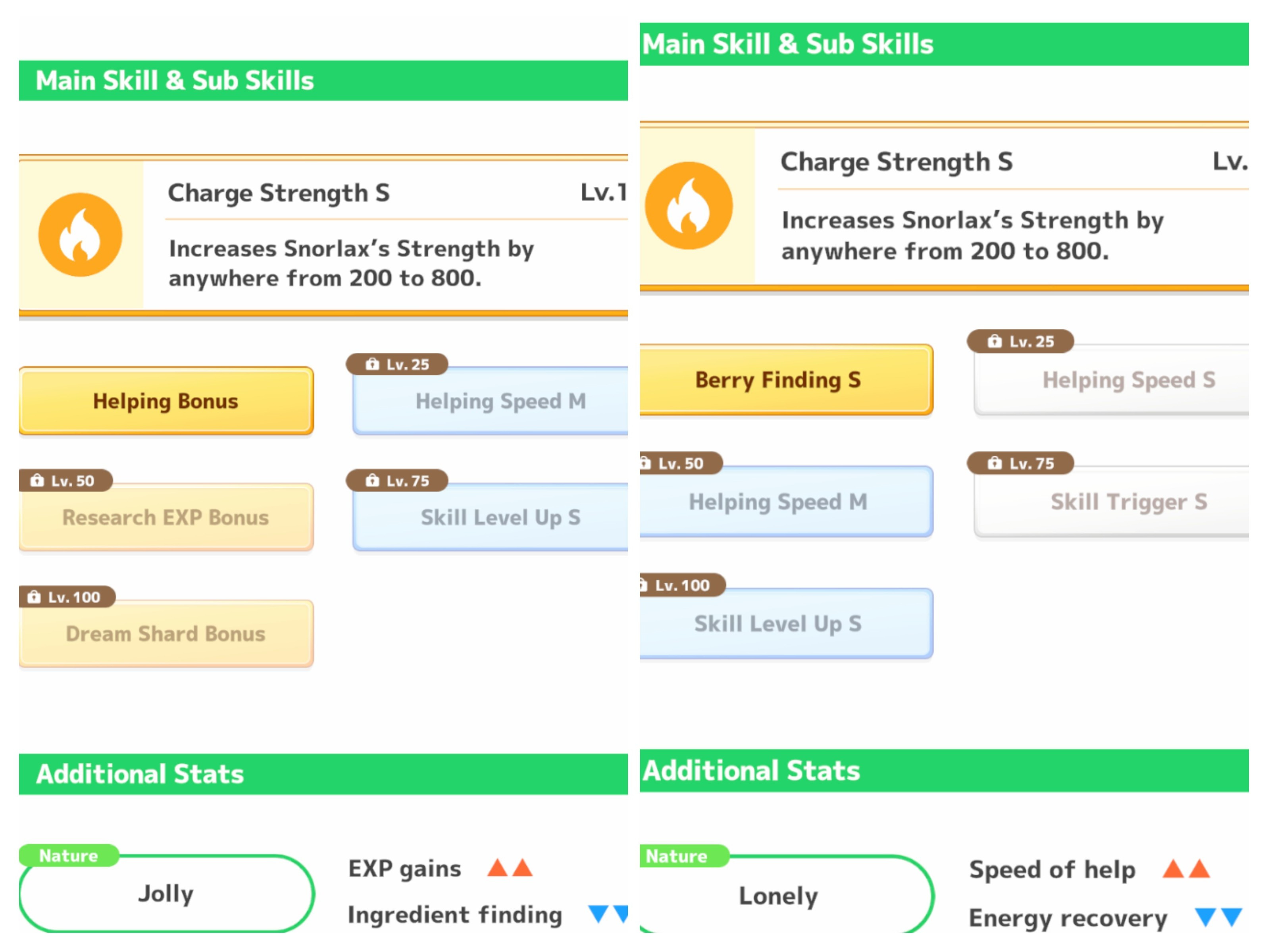Tap the locked Helping Speed S skill
Screen dimensions: 1268x952
(x=1112, y=379)
